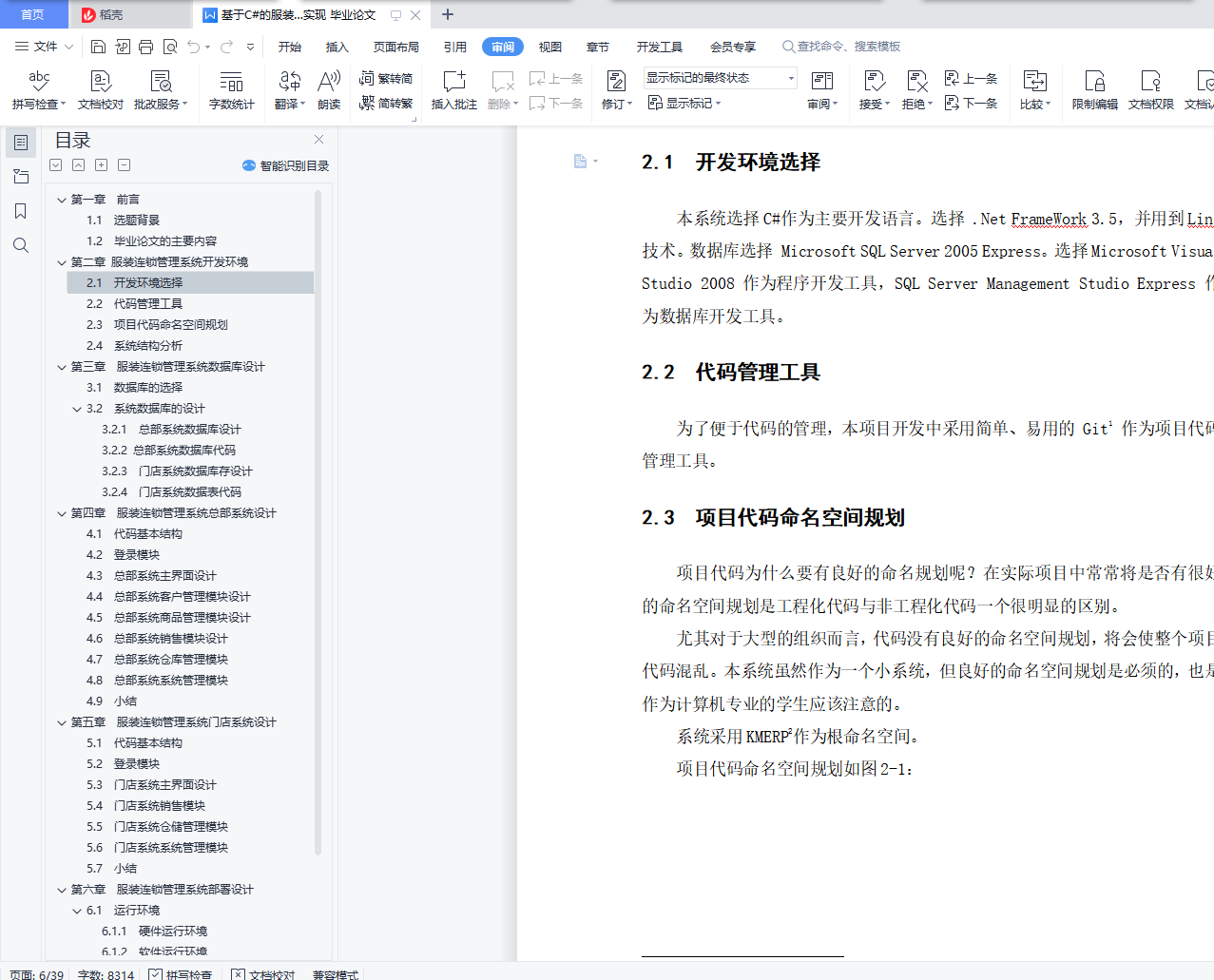
Task: Switch to 插入 ribbon tab
Action: [337, 47]
